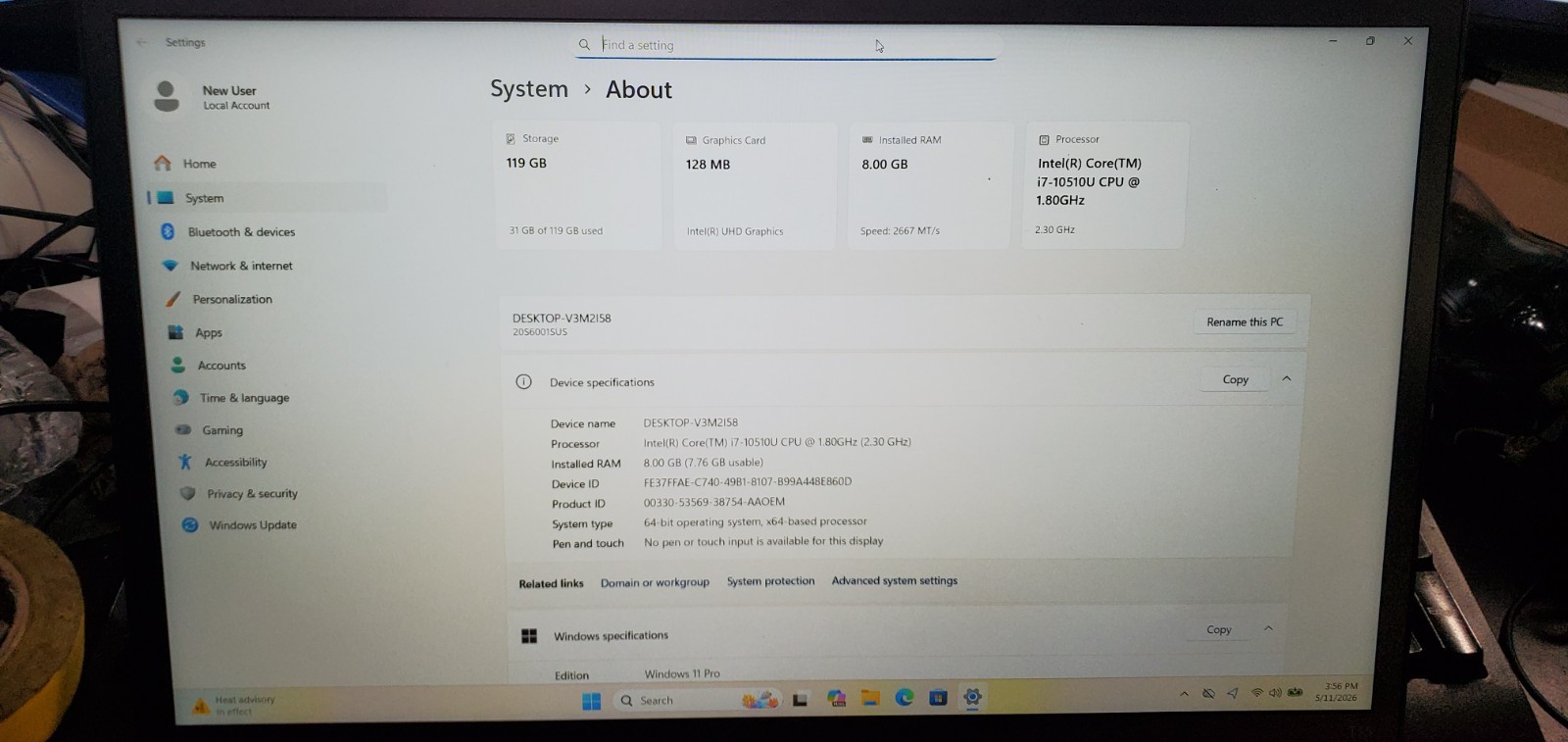Click the volume icon in system tray
The height and width of the screenshot is (742, 1568).
tap(1275, 693)
